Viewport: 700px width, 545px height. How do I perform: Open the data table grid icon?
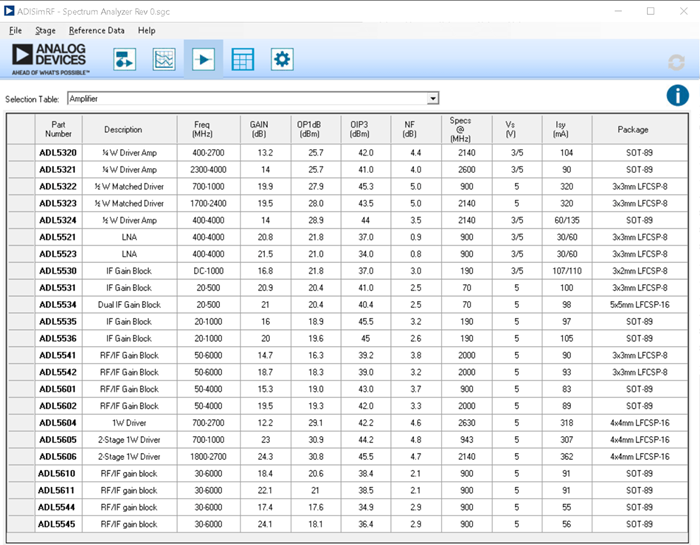pyautogui.click(x=242, y=60)
